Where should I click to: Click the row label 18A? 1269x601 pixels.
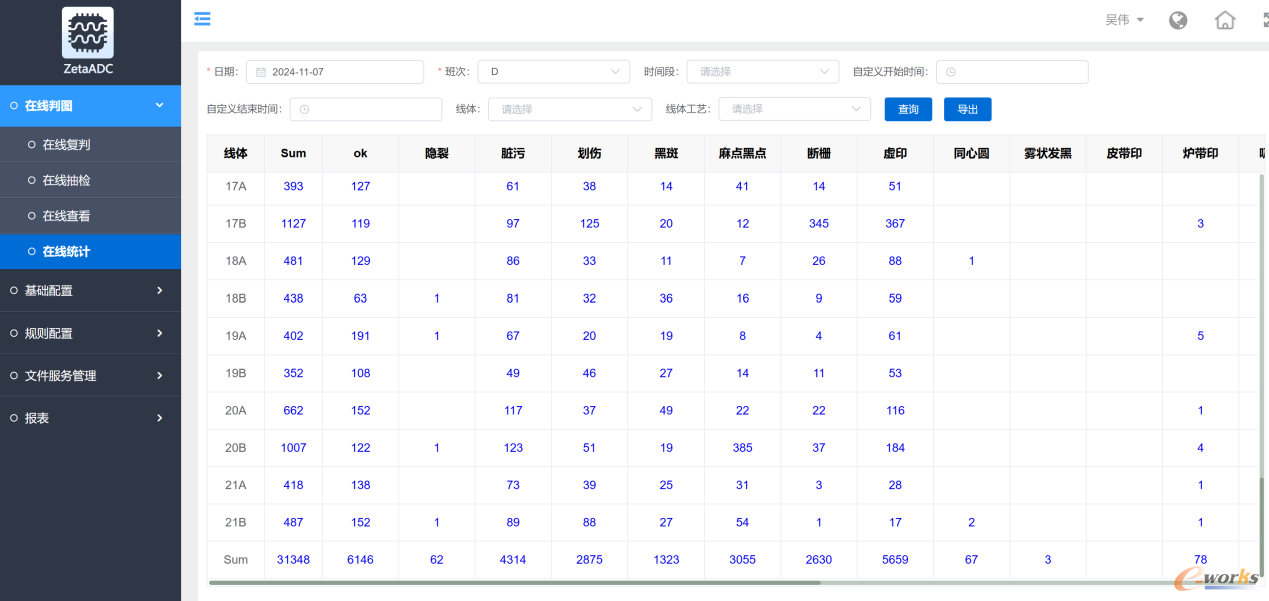click(x=236, y=261)
